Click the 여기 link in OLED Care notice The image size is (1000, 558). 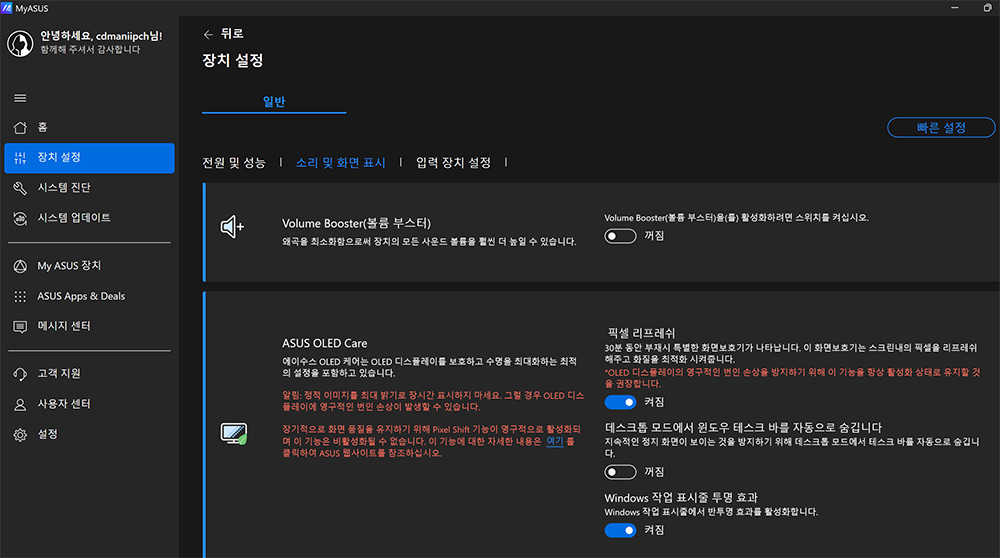555,441
